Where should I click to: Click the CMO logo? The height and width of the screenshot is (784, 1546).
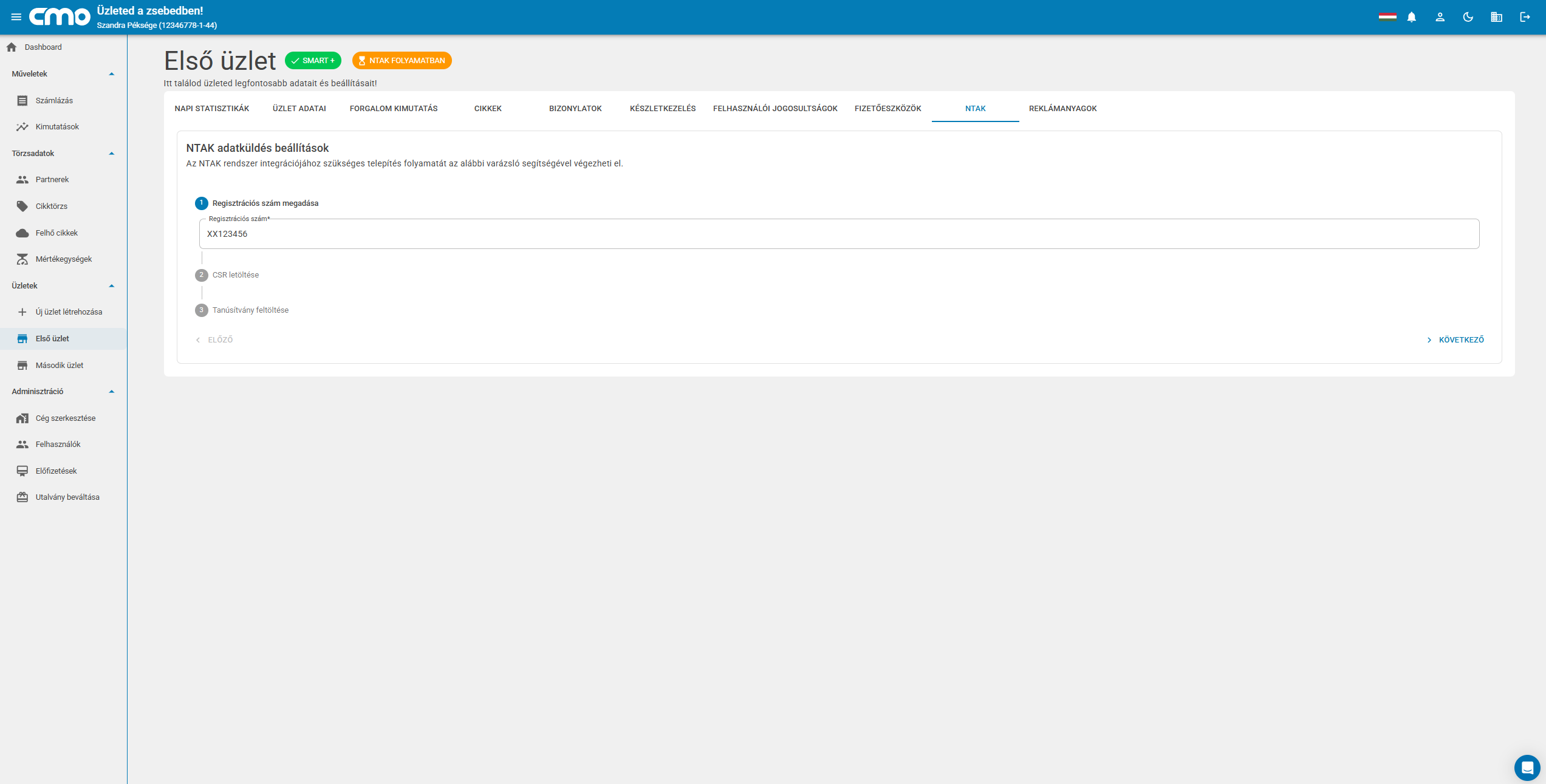tap(60, 17)
